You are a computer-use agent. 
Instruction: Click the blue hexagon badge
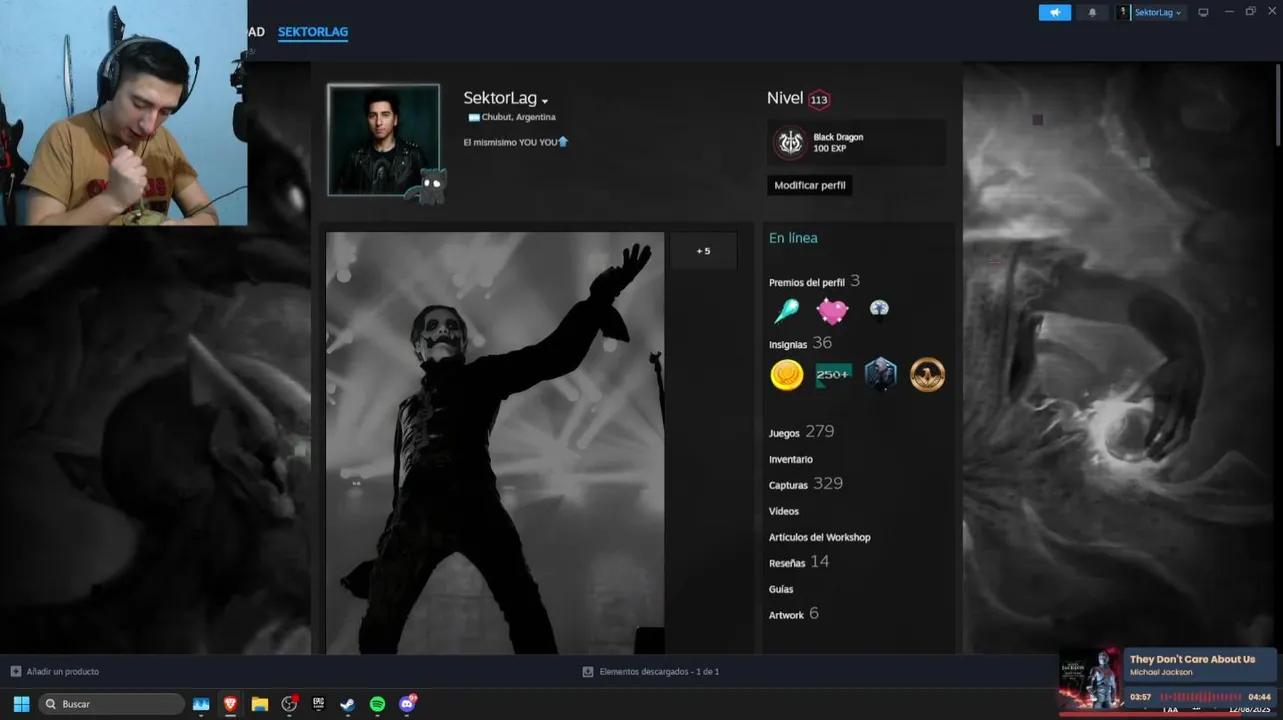pyautogui.click(x=880, y=375)
